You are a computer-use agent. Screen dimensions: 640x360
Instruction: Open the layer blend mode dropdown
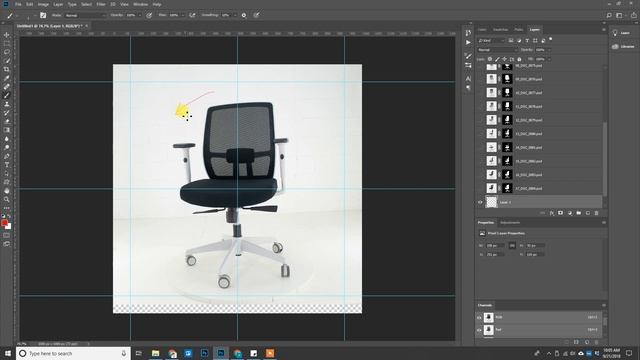coord(498,50)
